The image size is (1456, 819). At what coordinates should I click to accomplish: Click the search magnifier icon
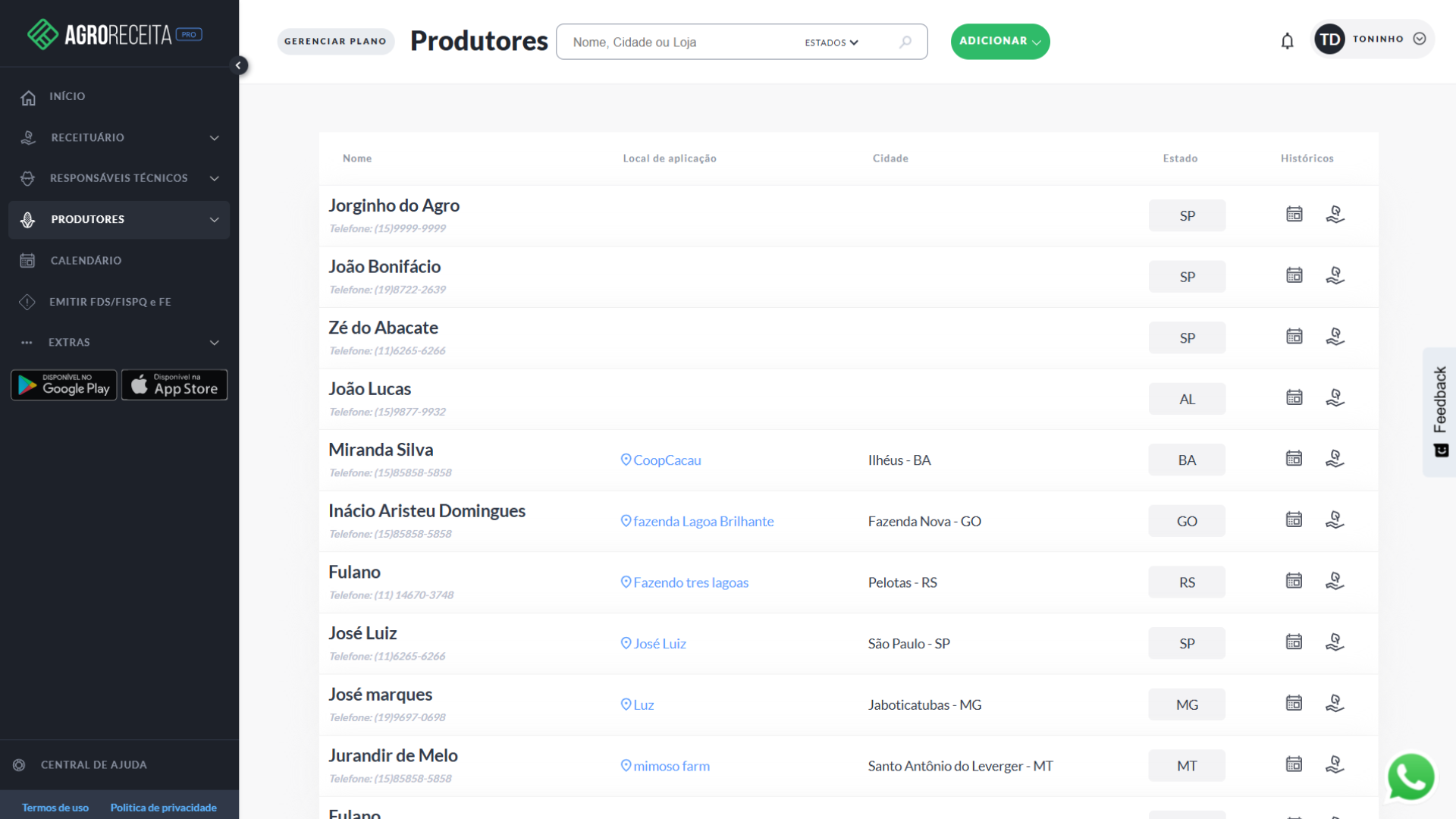coord(905,42)
